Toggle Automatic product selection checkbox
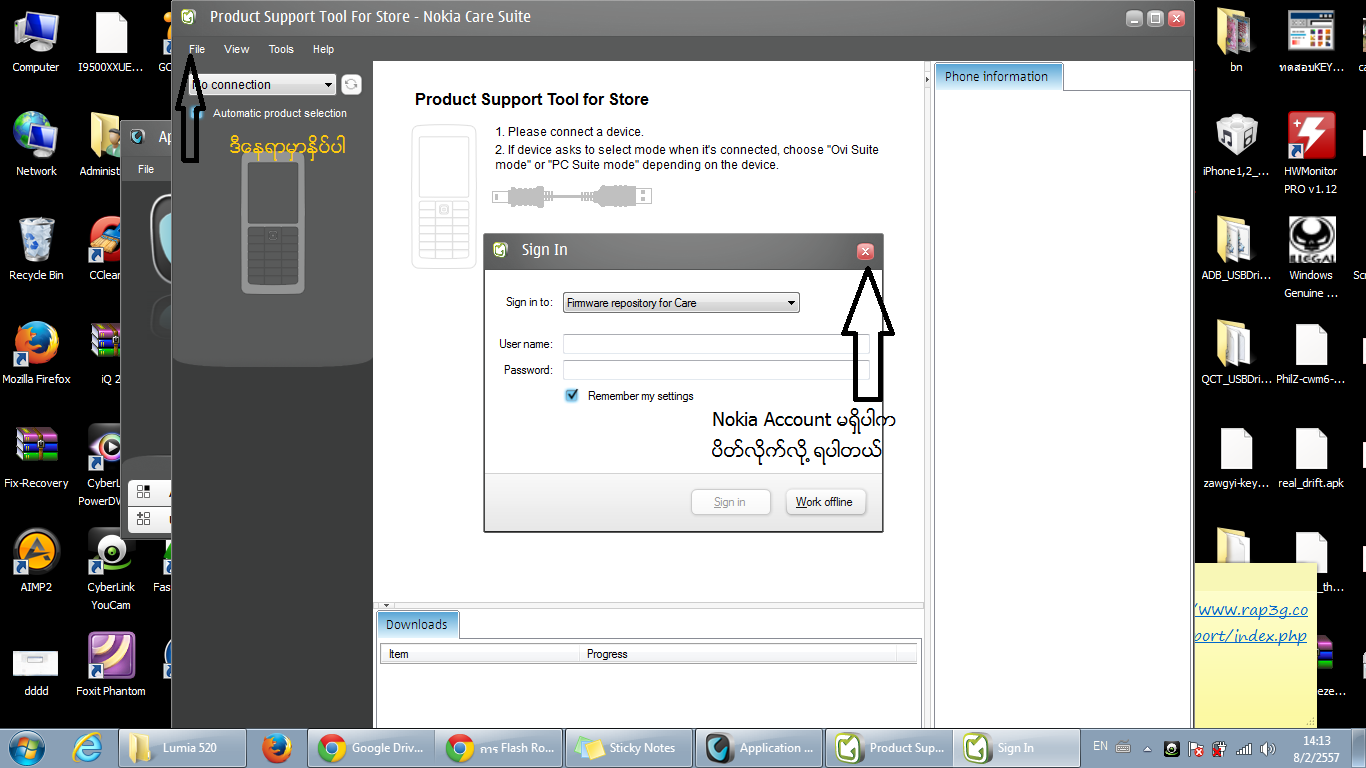Viewport: 1366px width, 768px height. pos(198,113)
